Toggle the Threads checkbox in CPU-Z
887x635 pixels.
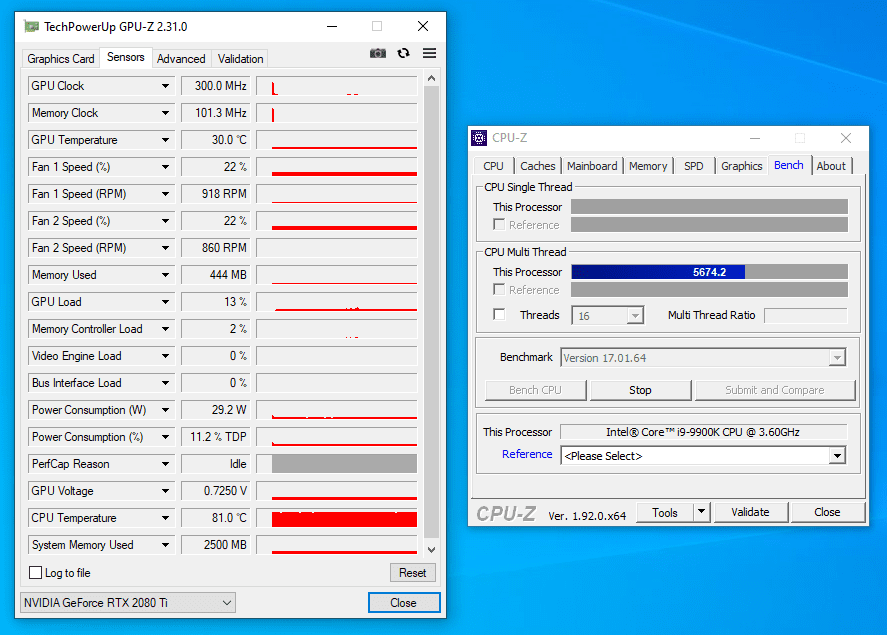point(499,314)
